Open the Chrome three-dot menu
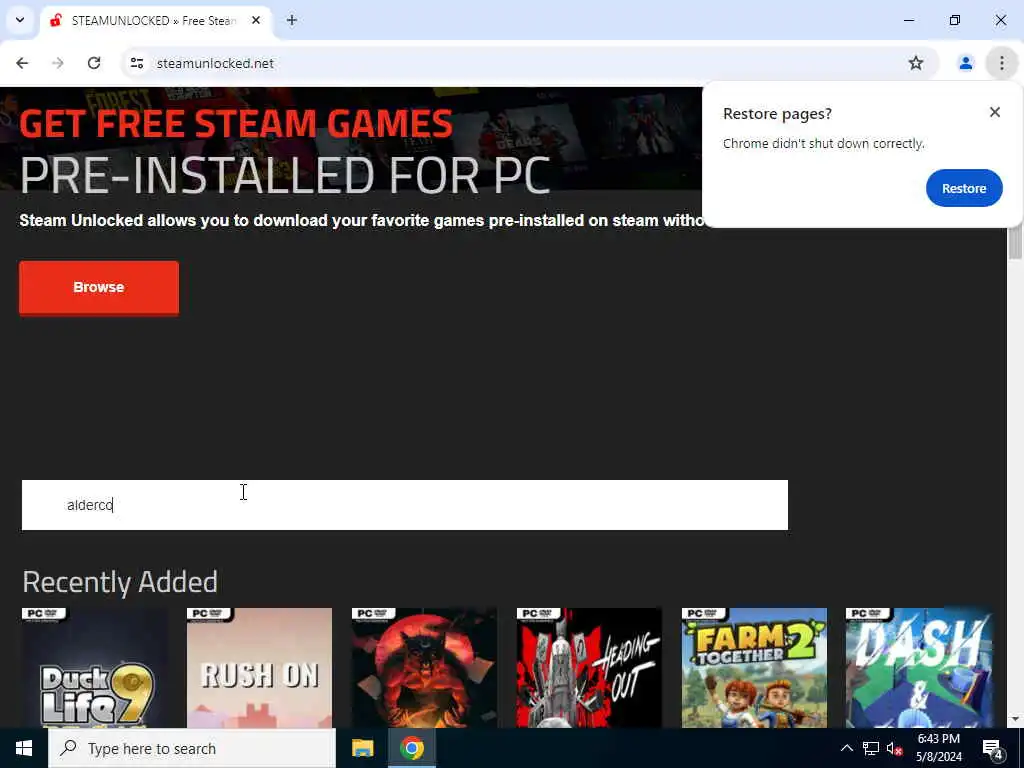Image resolution: width=1024 pixels, height=768 pixels. (1002, 63)
